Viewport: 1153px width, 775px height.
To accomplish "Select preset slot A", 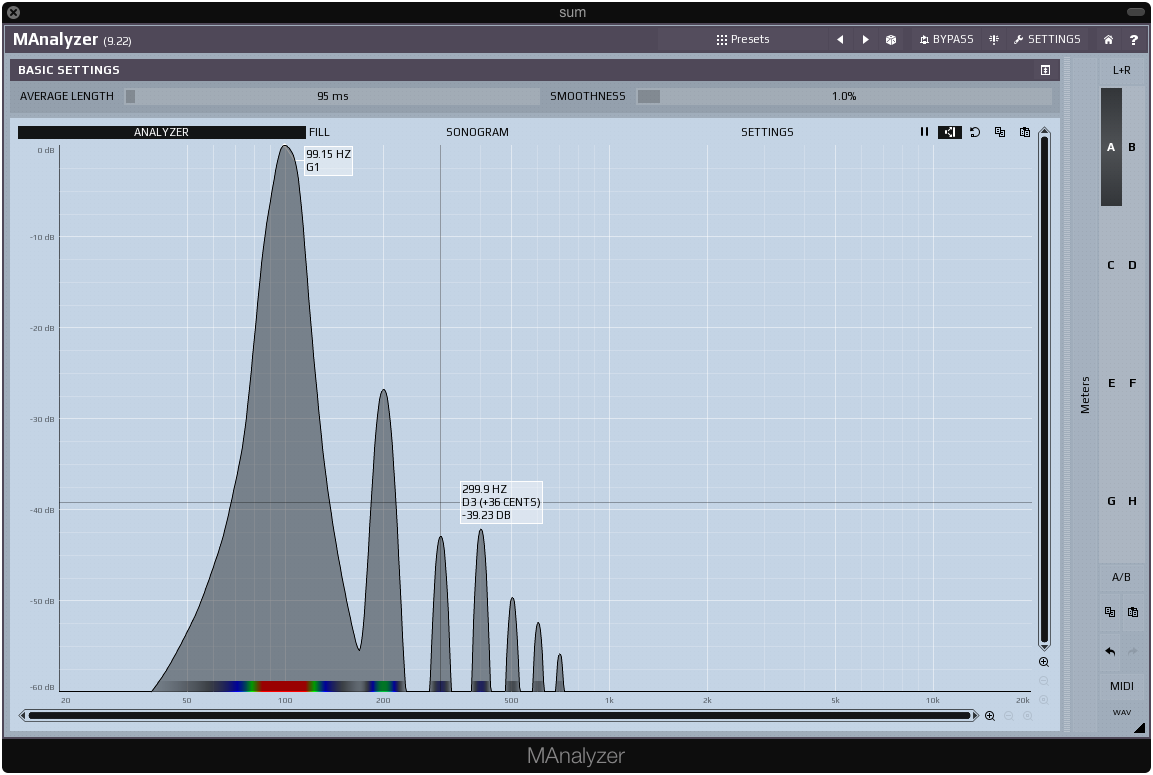I will [1111, 147].
